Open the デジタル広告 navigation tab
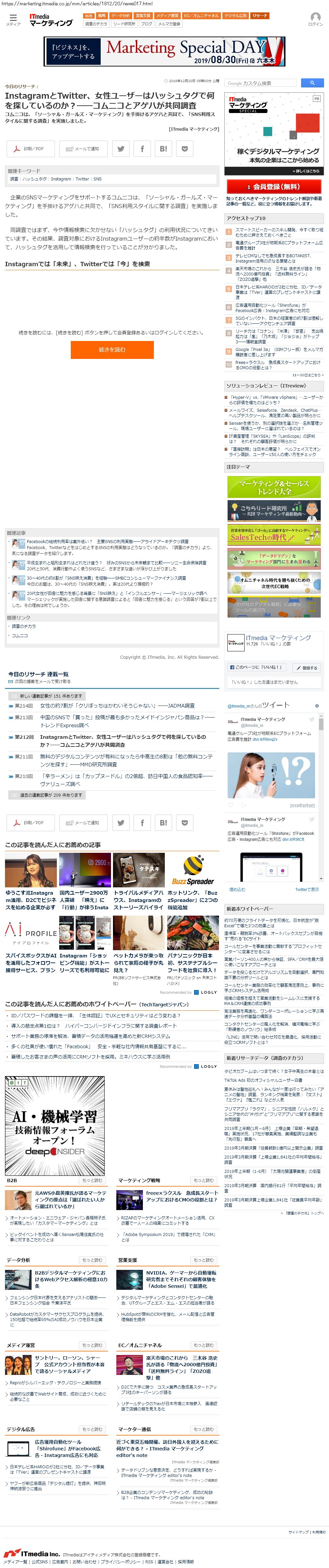 pyautogui.click(x=235, y=16)
